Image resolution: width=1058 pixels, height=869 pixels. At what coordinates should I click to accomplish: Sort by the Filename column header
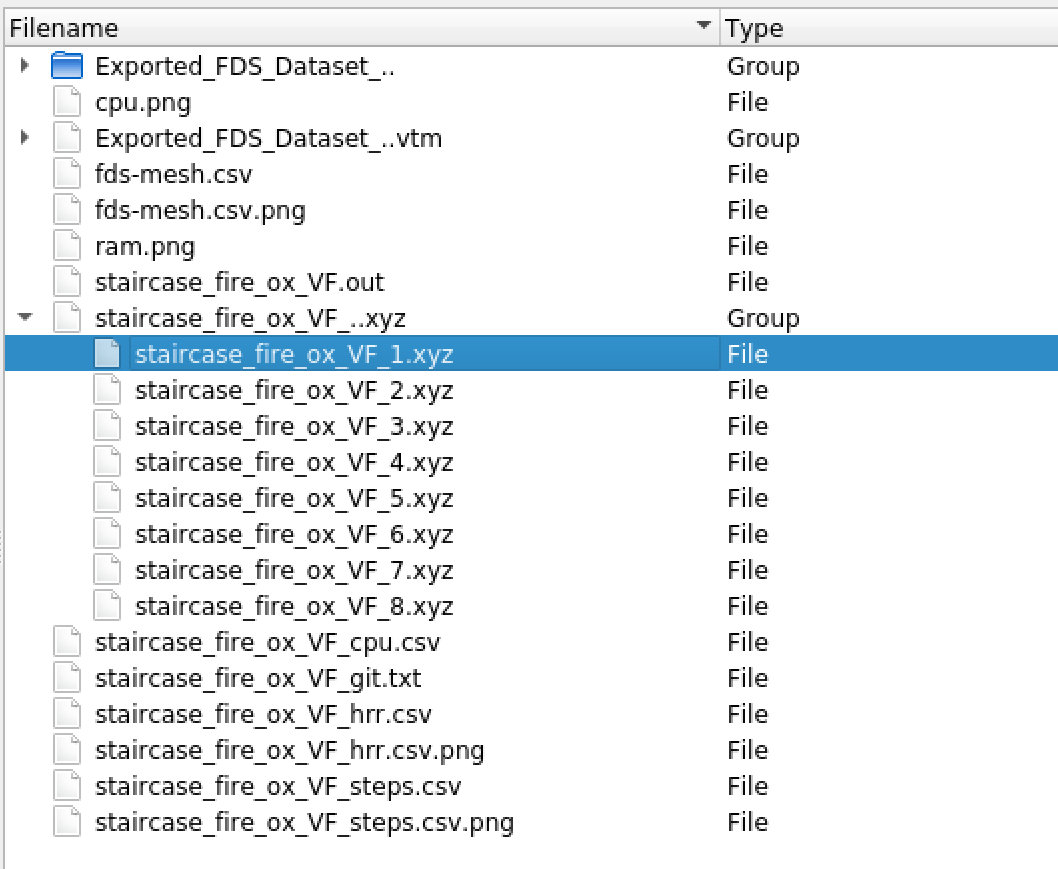pos(64,29)
